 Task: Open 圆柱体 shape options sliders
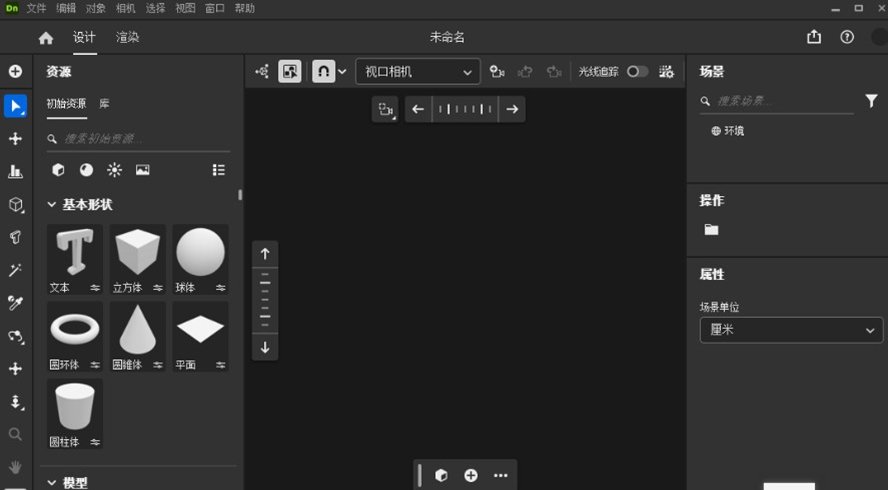(95, 442)
